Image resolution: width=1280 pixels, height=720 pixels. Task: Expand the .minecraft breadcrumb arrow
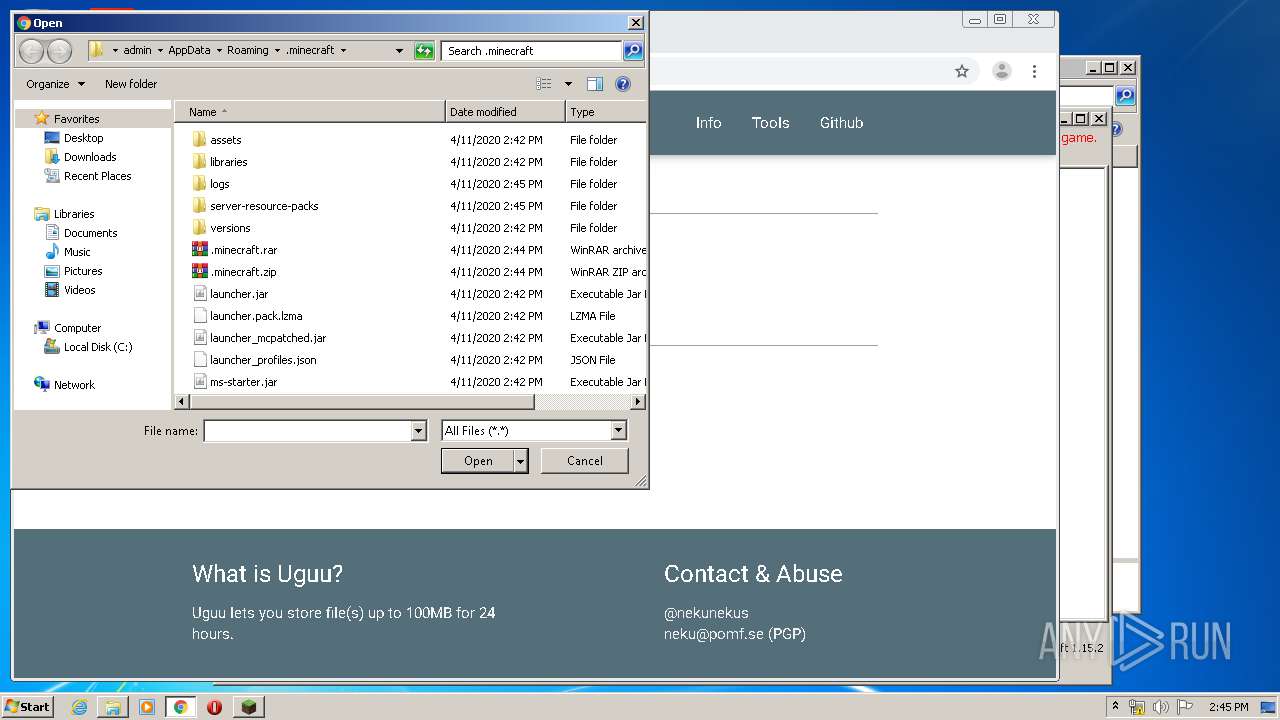343,50
